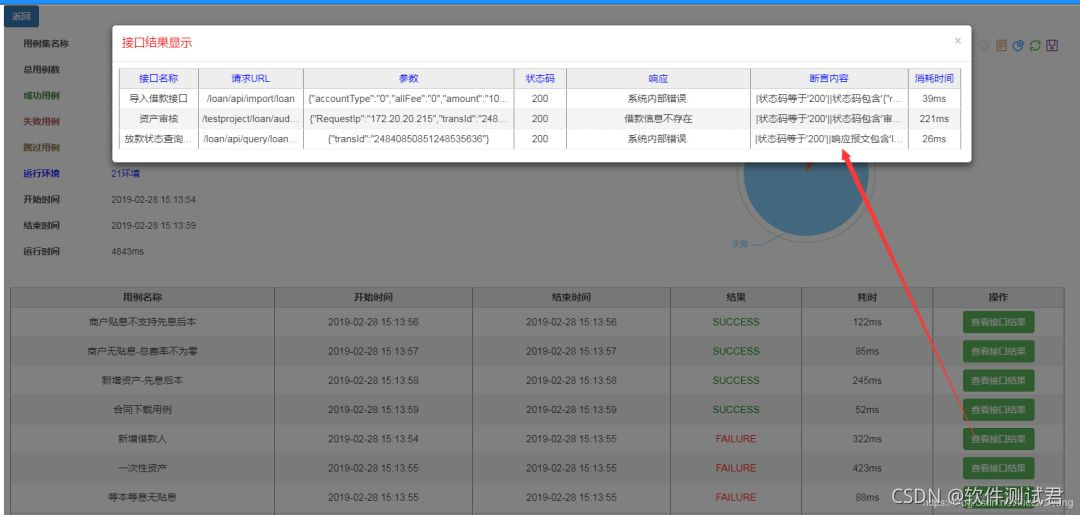1080x515 pixels.
Task: Click the 用例名称 table header
Action: [x=143, y=297]
